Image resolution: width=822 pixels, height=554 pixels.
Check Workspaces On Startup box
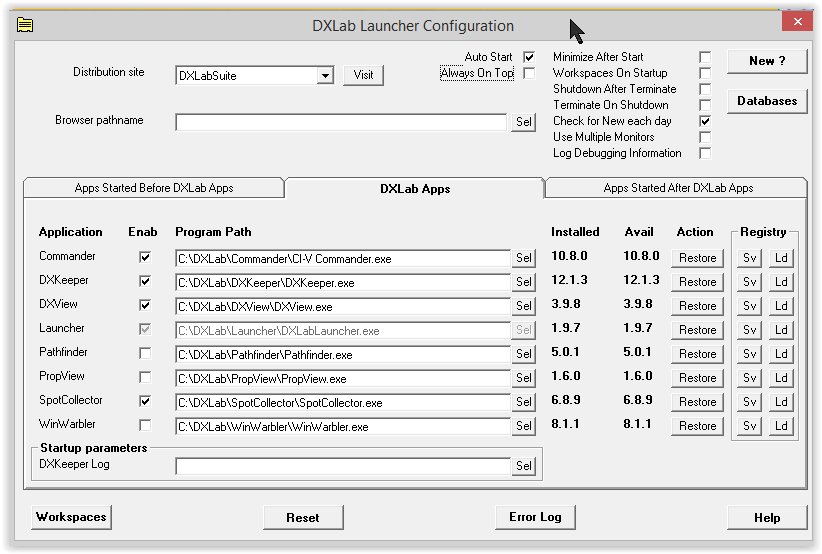click(705, 73)
